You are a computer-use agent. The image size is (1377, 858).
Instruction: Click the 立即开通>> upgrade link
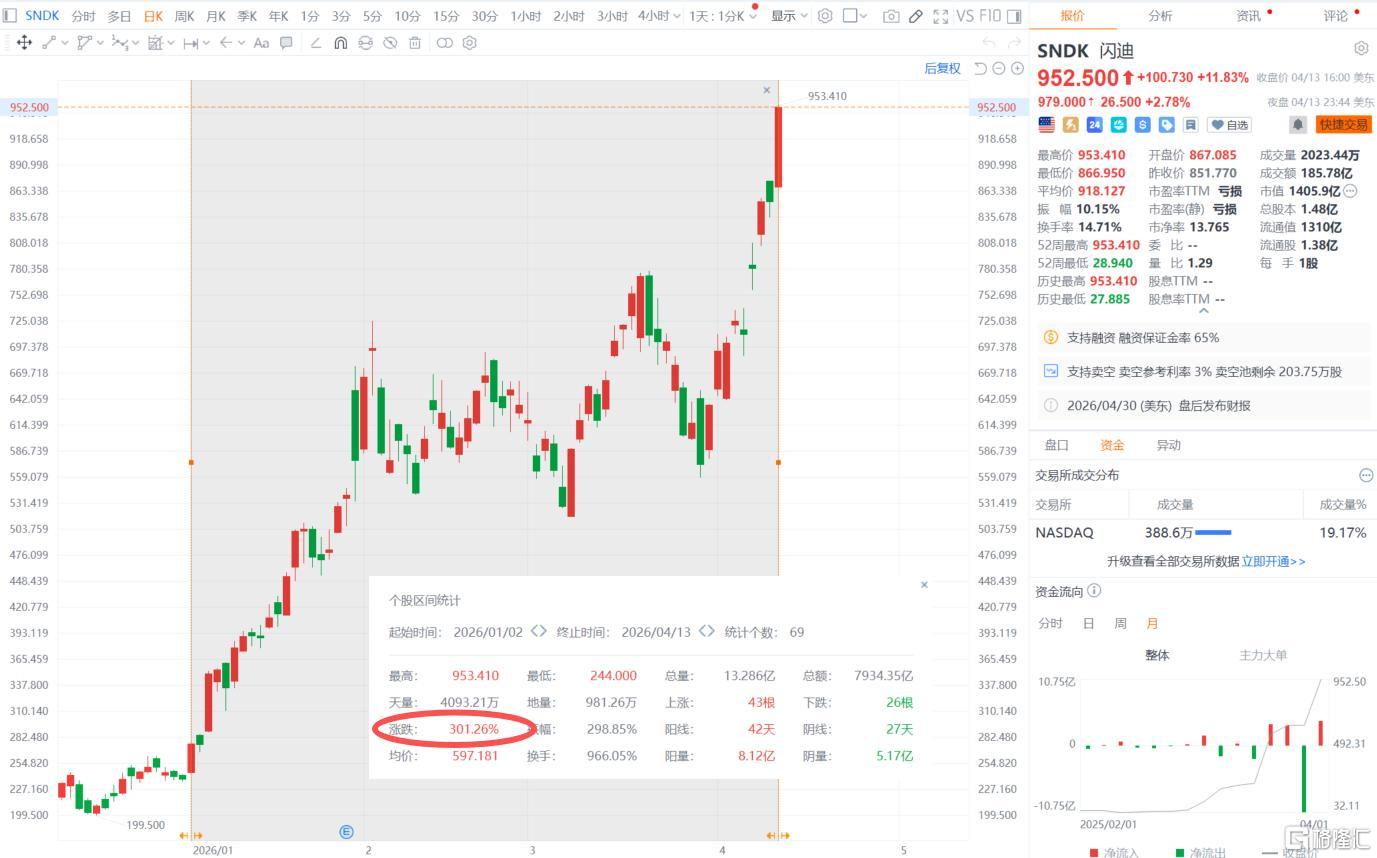pos(1273,561)
